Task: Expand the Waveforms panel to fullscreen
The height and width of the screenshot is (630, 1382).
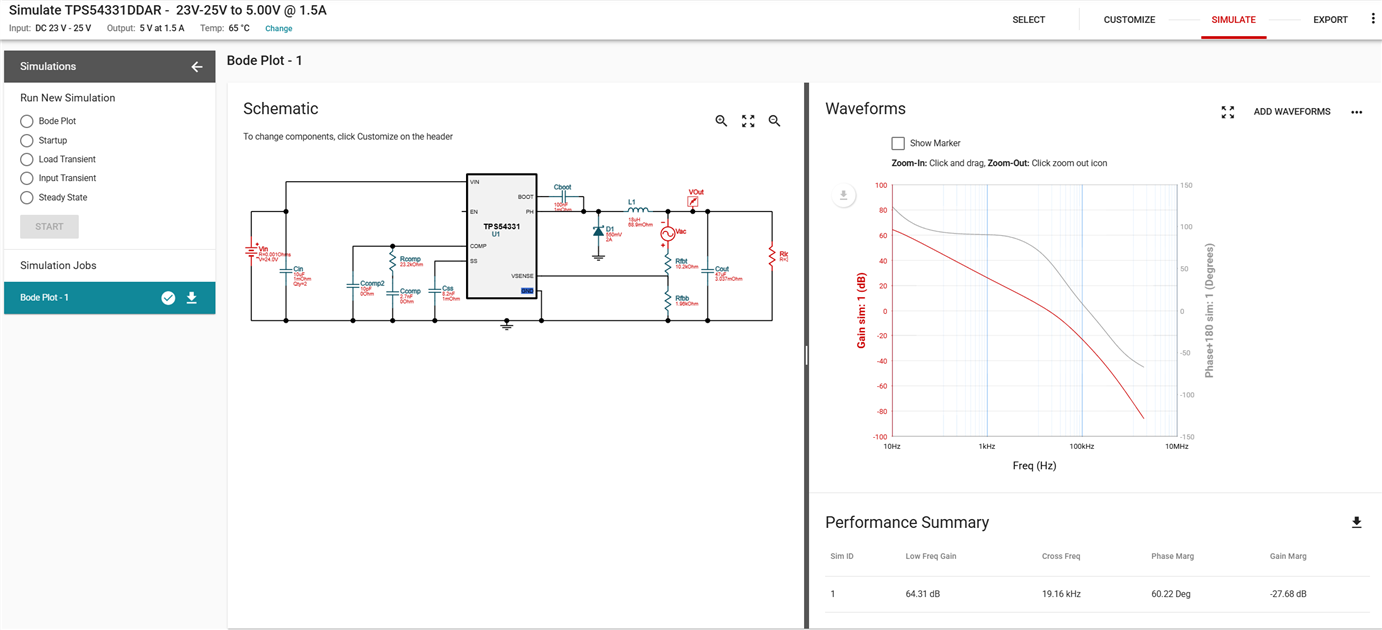Action: (x=1228, y=112)
